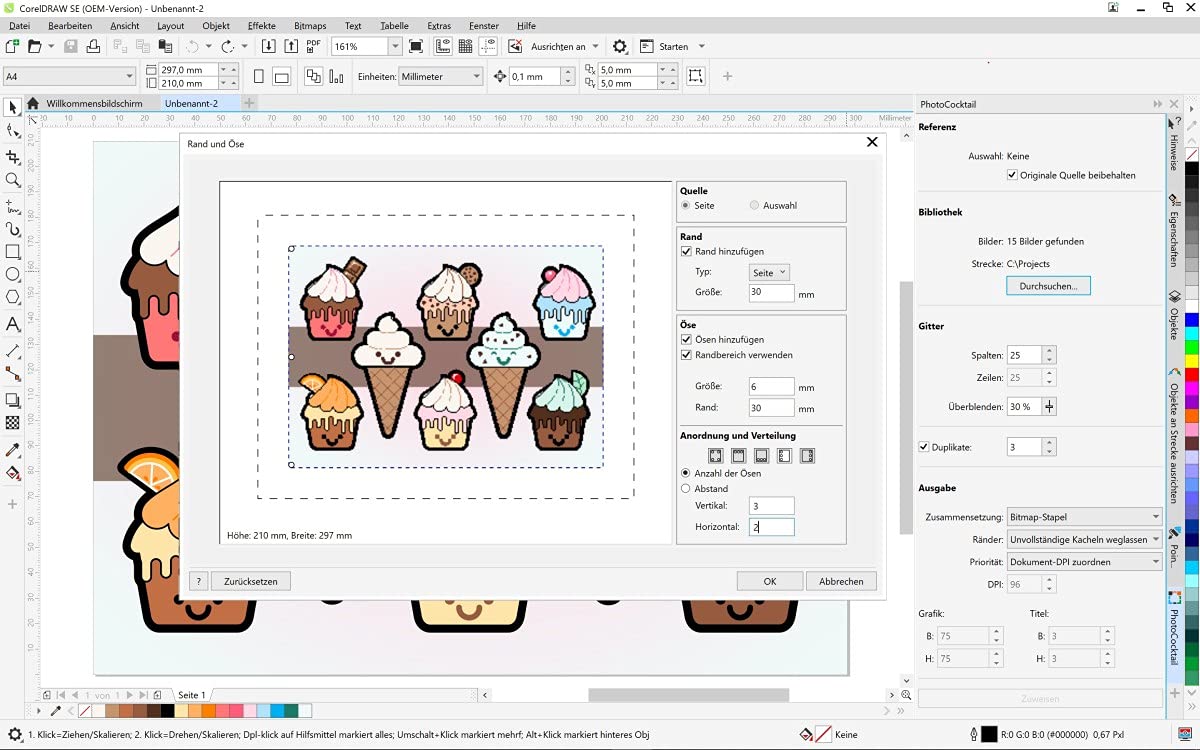This screenshot has width=1200, height=750.
Task: Open the Effekte menu
Action: [262, 25]
